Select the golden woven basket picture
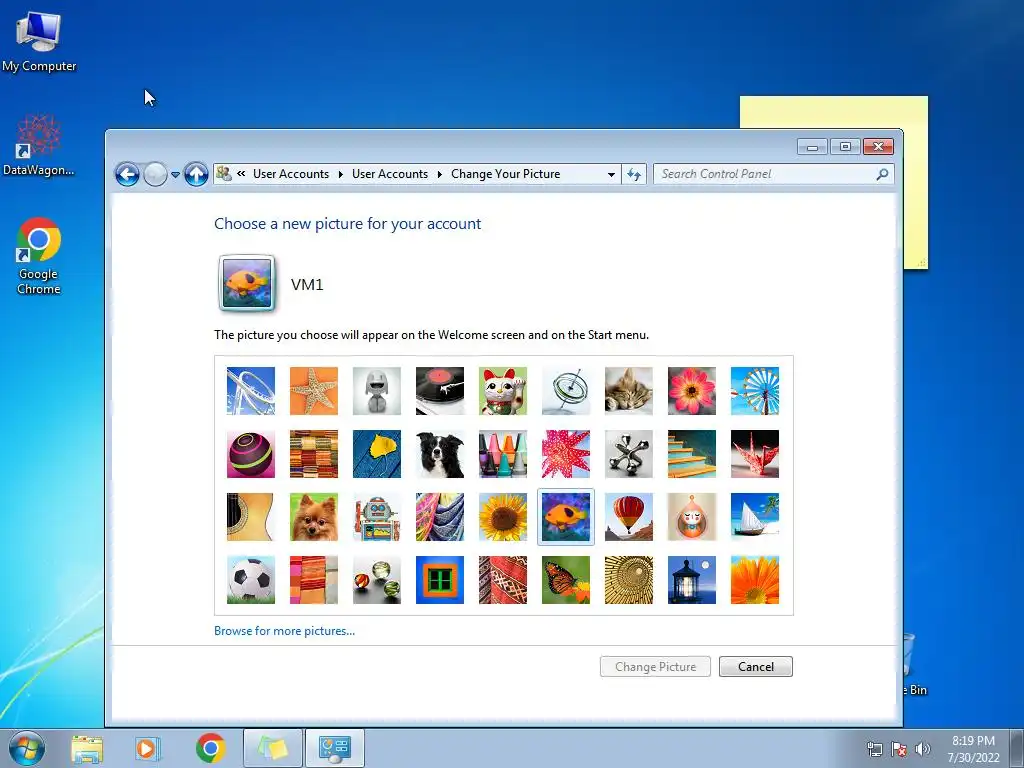 [x=629, y=580]
